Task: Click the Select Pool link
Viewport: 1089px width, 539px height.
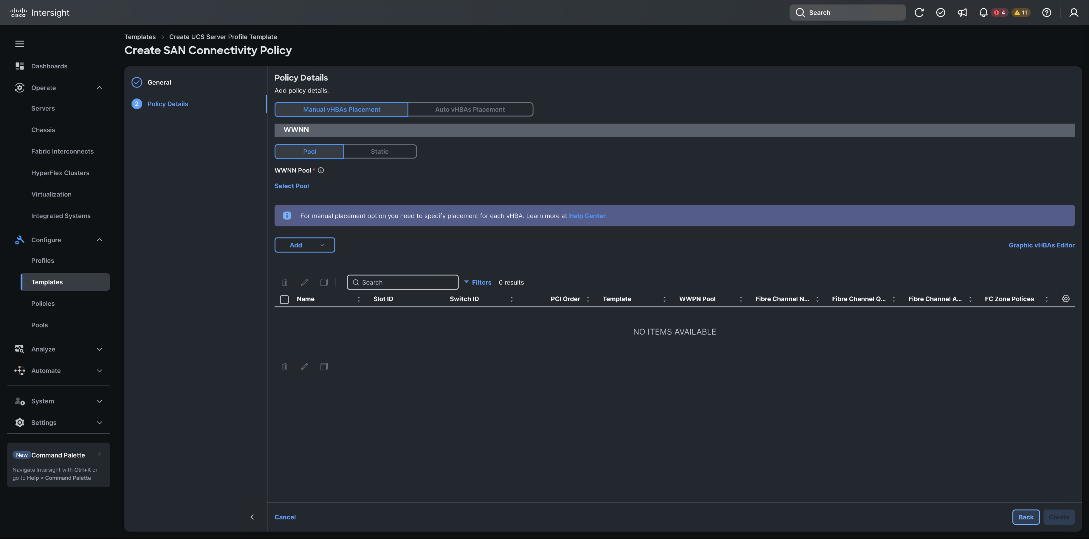Action: coord(292,186)
